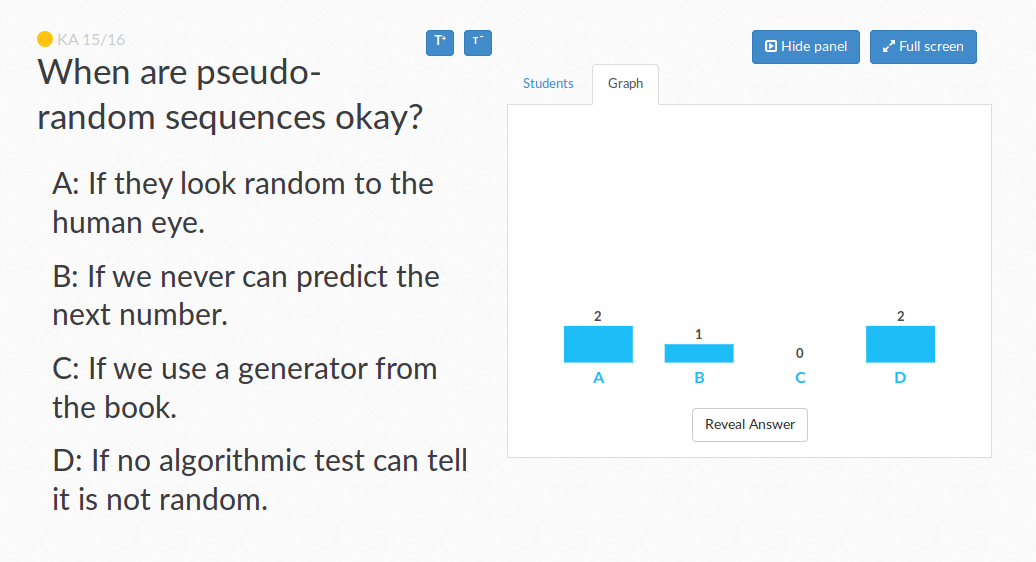Switch to the Students tab
1036x562 pixels.
548,84
